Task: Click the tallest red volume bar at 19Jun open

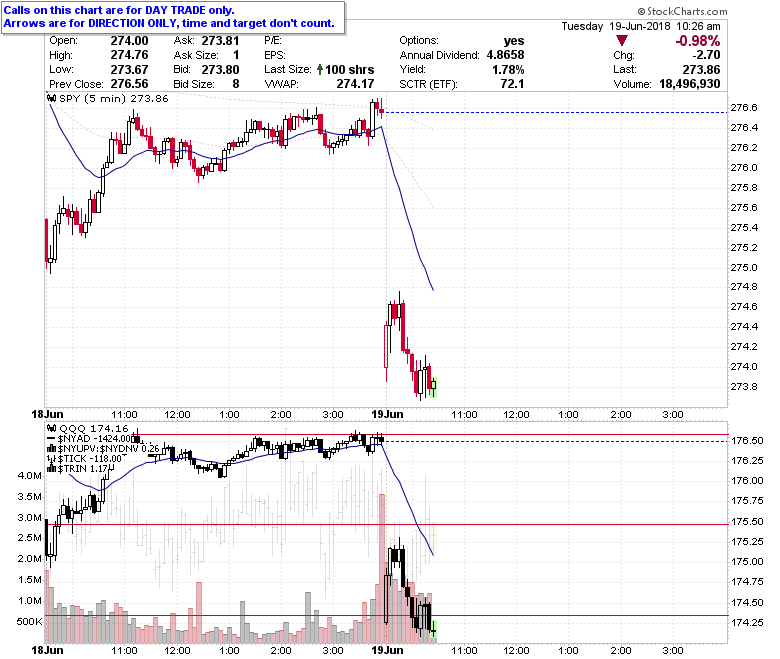Action: coord(382,568)
